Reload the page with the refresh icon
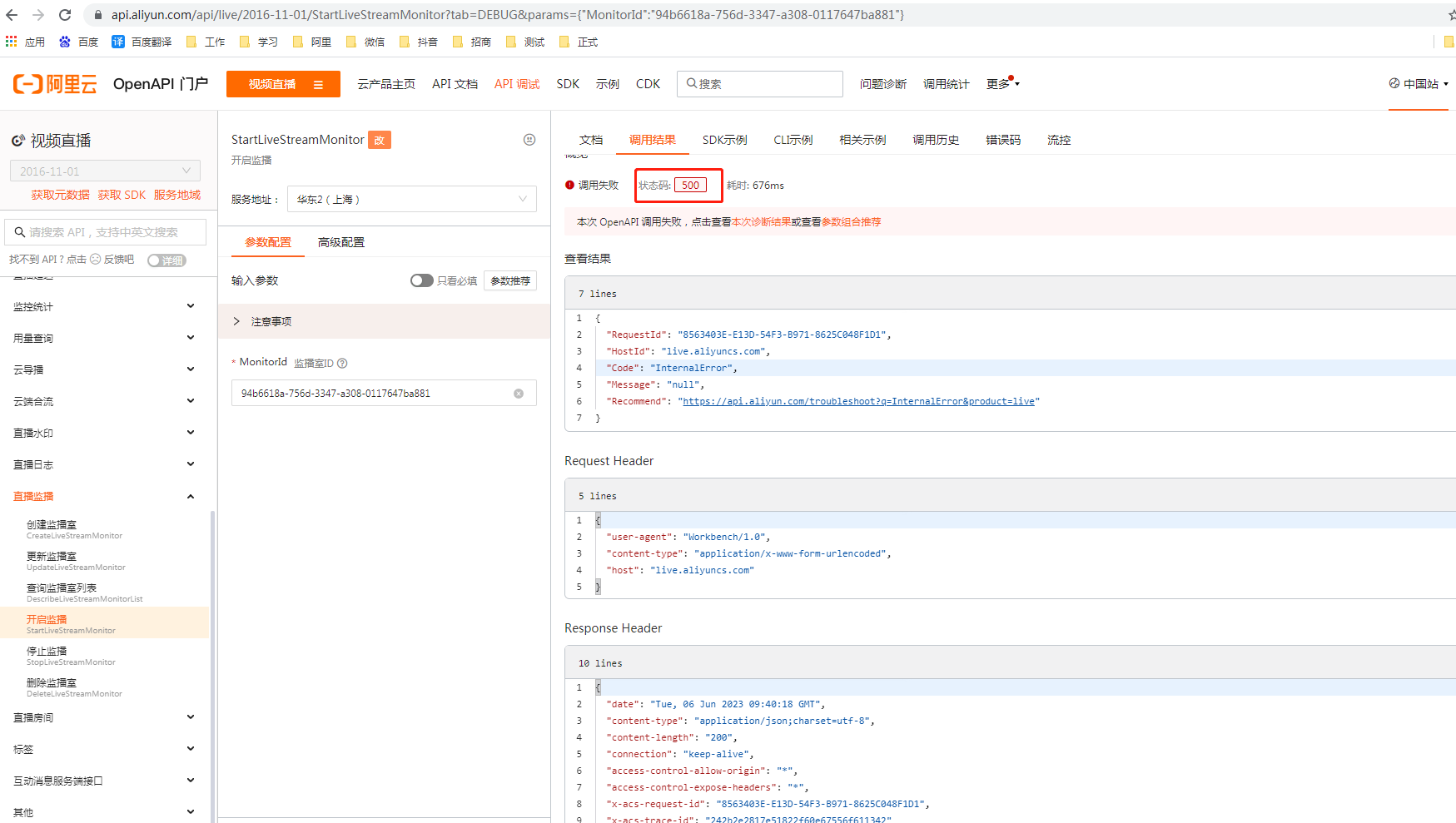1456x823 pixels. [65, 15]
